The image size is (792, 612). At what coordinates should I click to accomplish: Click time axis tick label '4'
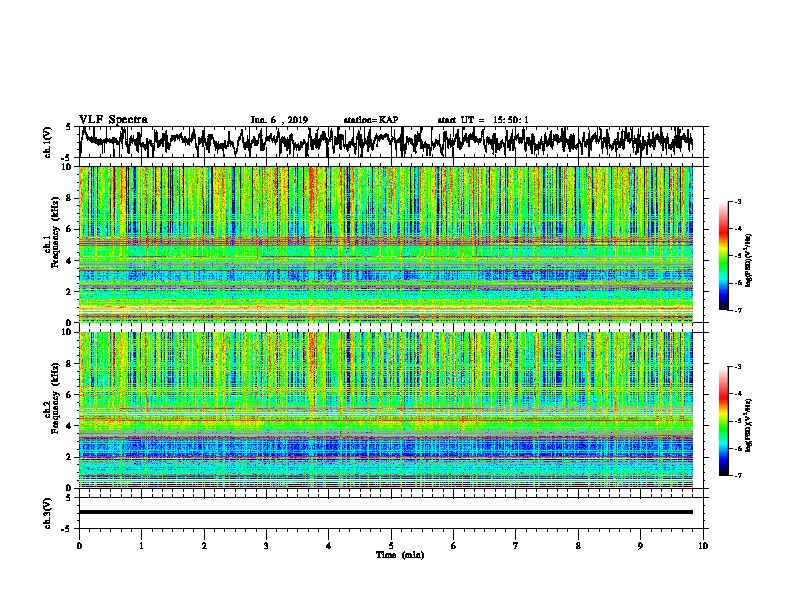click(x=329, y=546)
